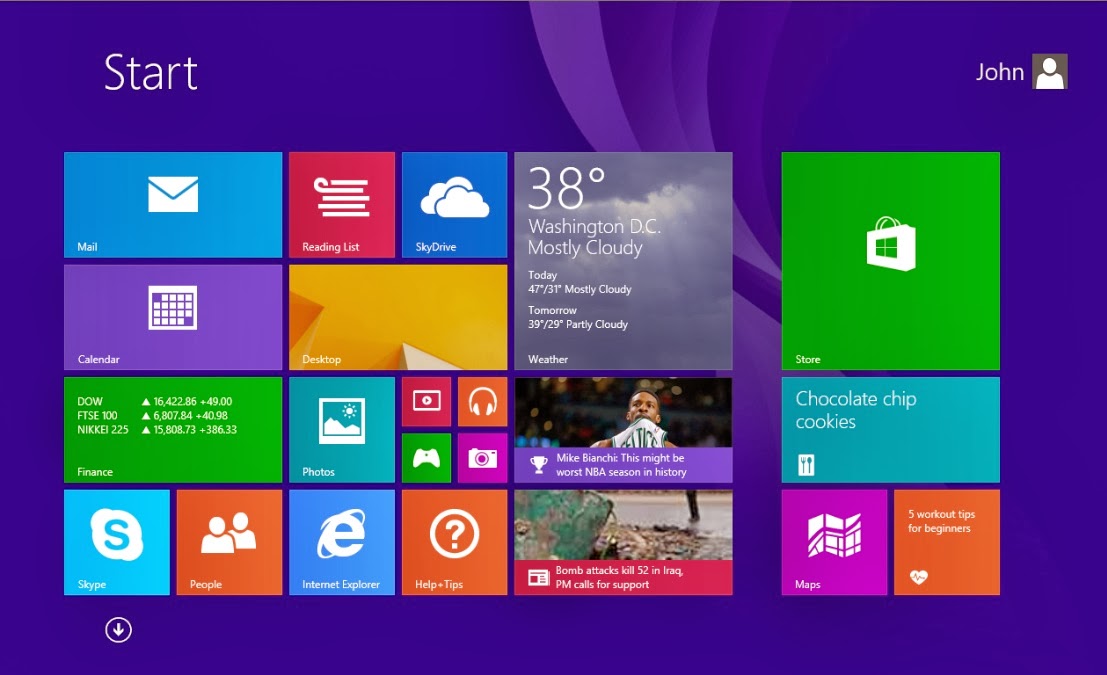Open the Calendar tile
1107x675 pixels.
point(173,317)
